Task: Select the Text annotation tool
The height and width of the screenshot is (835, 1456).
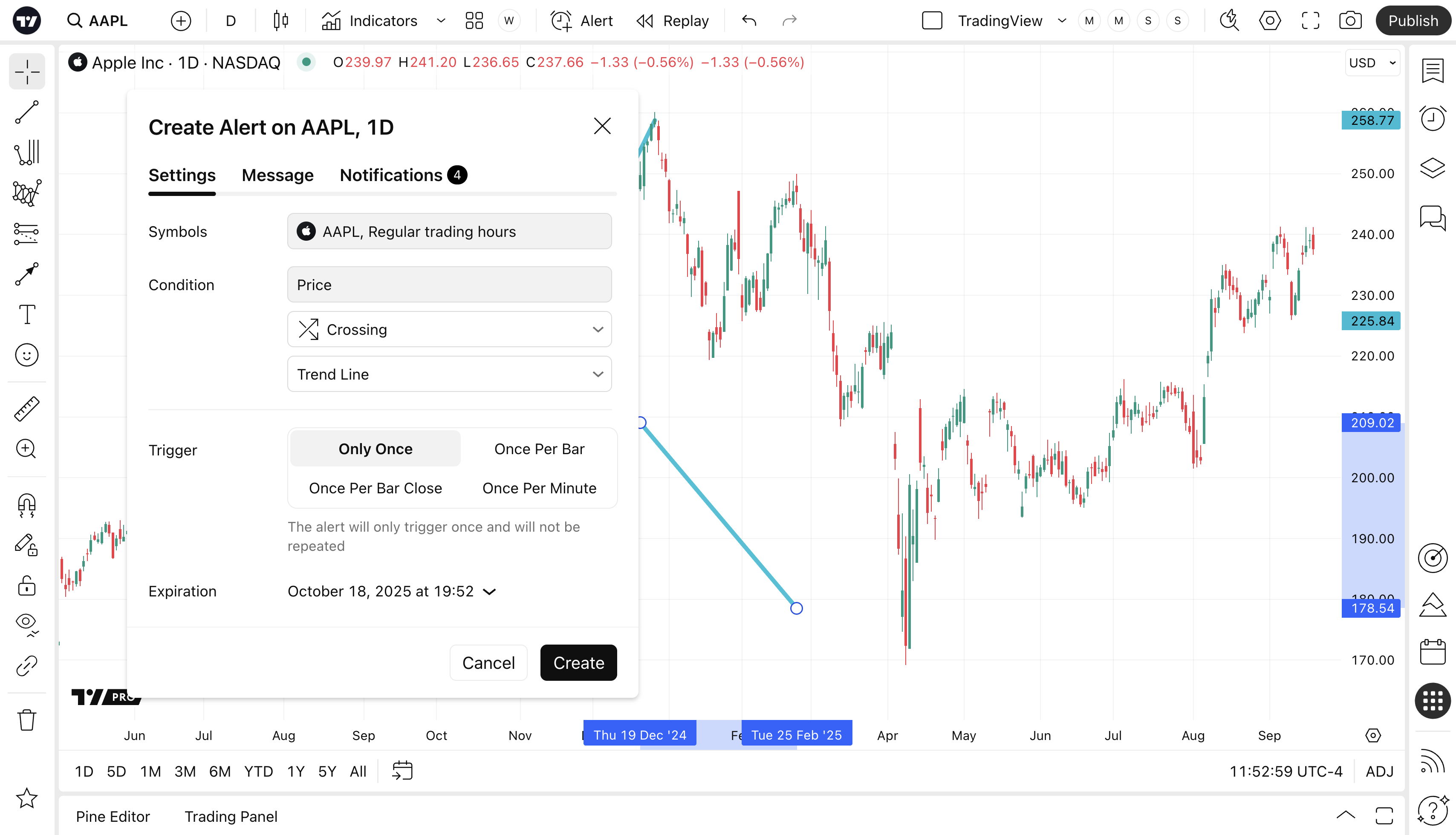Action: 26,314
